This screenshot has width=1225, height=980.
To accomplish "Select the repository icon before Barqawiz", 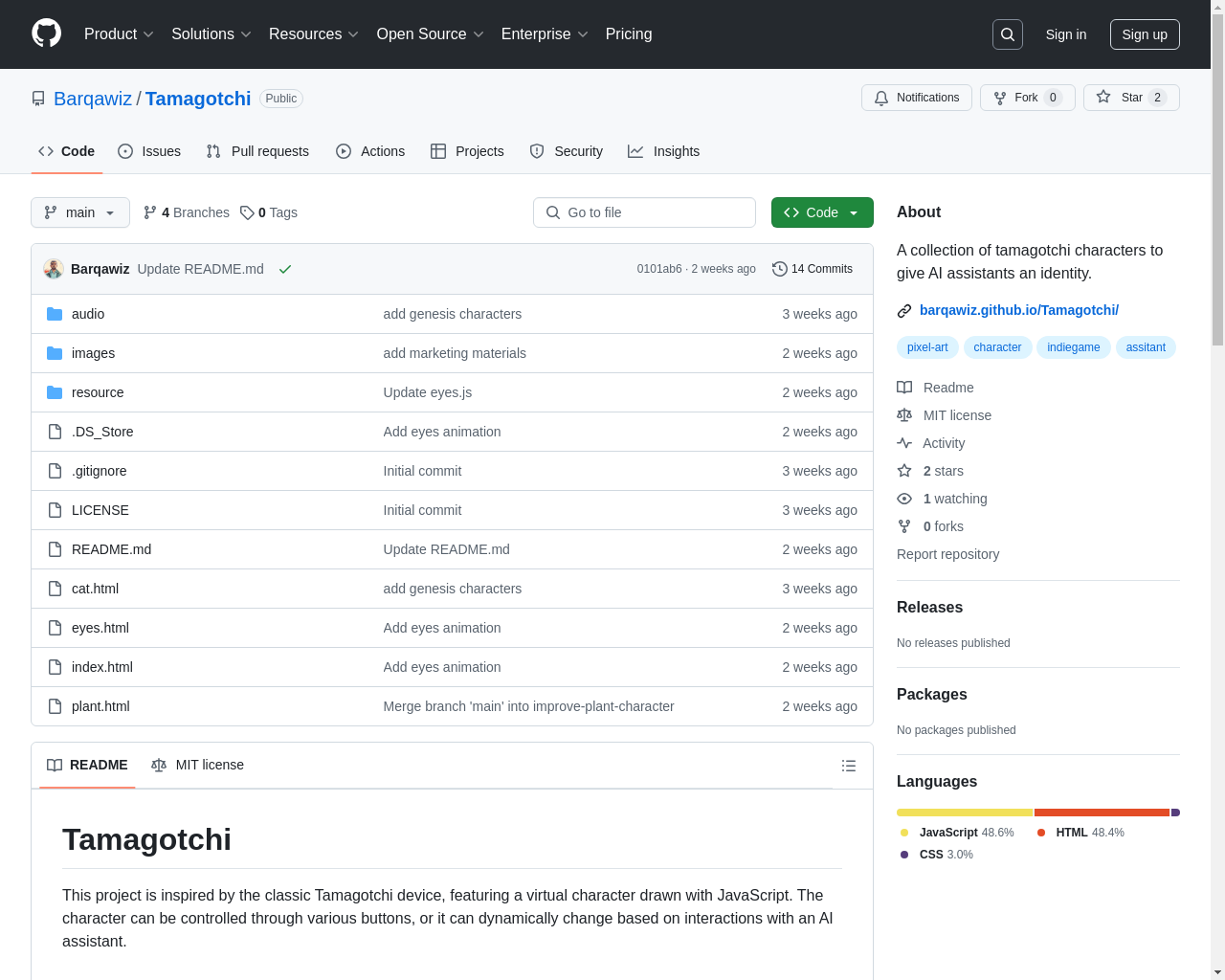I will [x=38, y=99].
